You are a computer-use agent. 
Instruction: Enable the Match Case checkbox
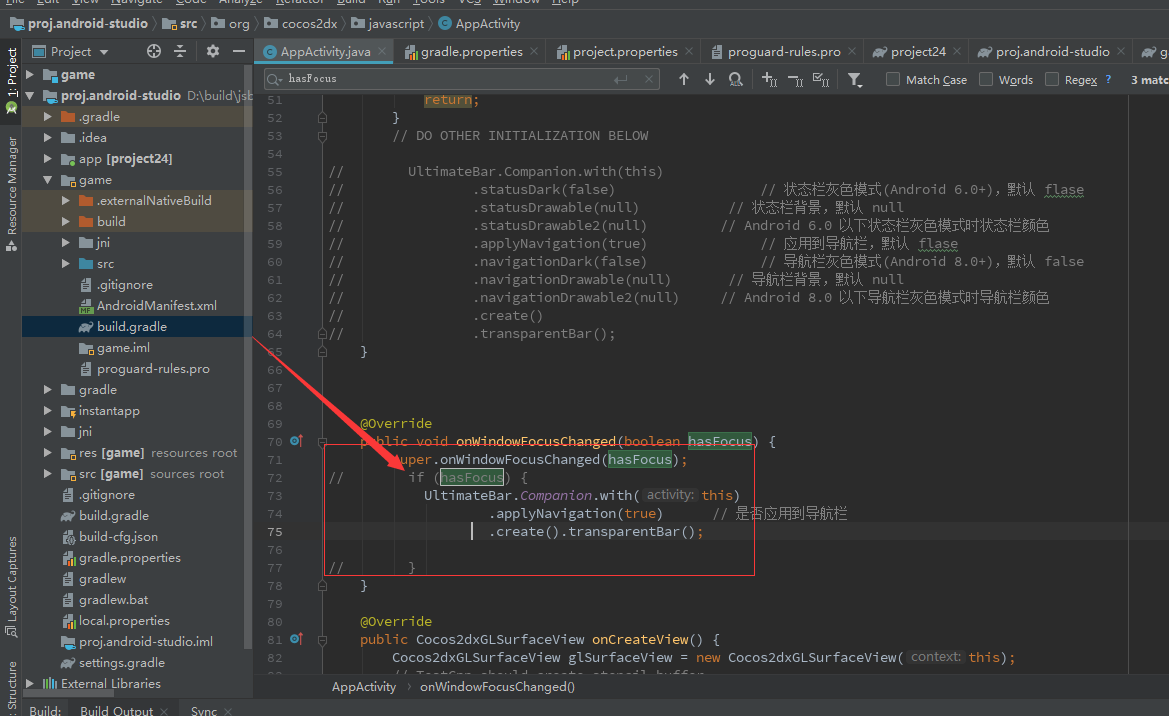click(x=893, y=79)
